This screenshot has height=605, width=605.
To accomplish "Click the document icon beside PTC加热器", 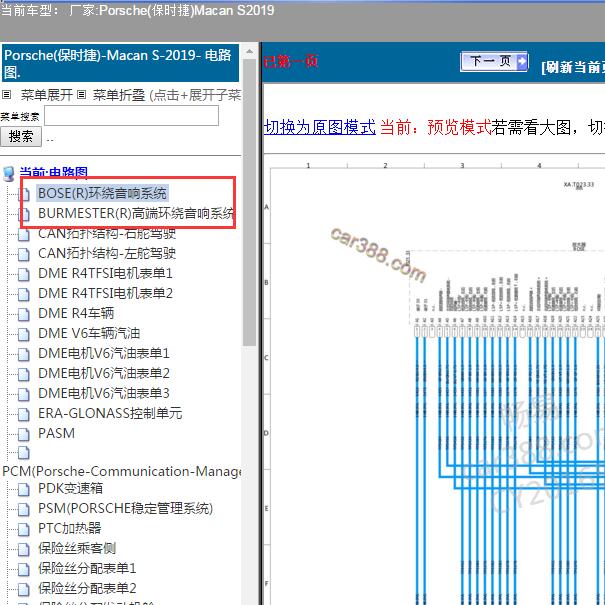I will (x=24, y=529).
